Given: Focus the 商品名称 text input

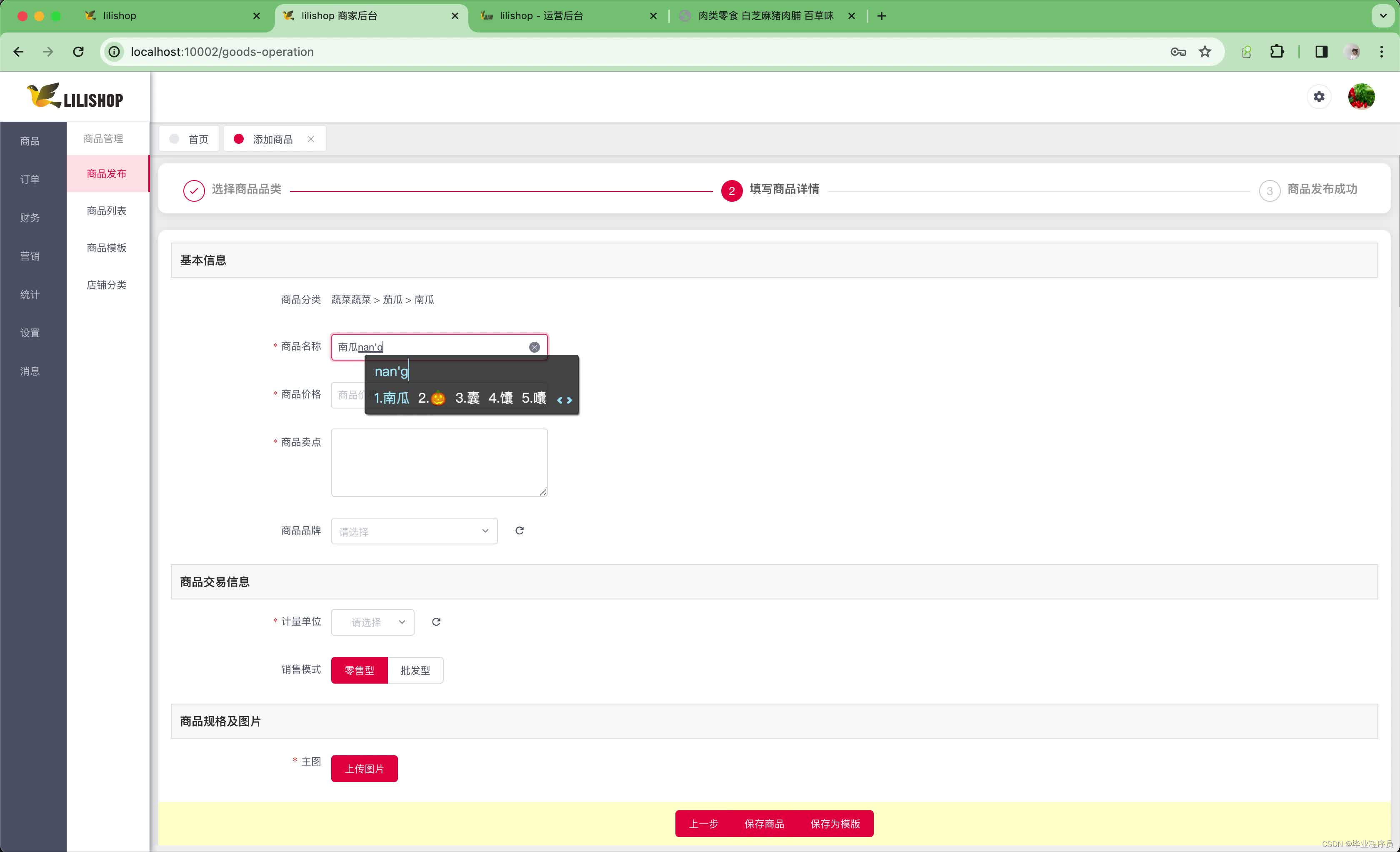Looking at the screenshot, I should 439,347.
